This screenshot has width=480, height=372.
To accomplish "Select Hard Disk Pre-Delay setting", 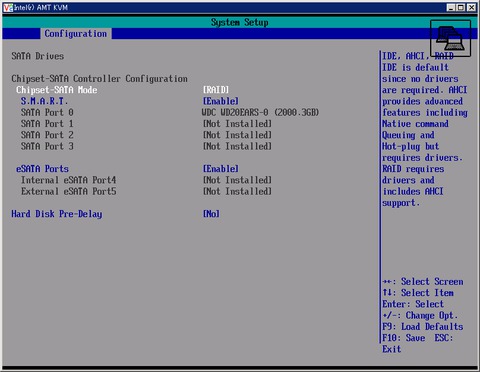I will click(57, 214).
